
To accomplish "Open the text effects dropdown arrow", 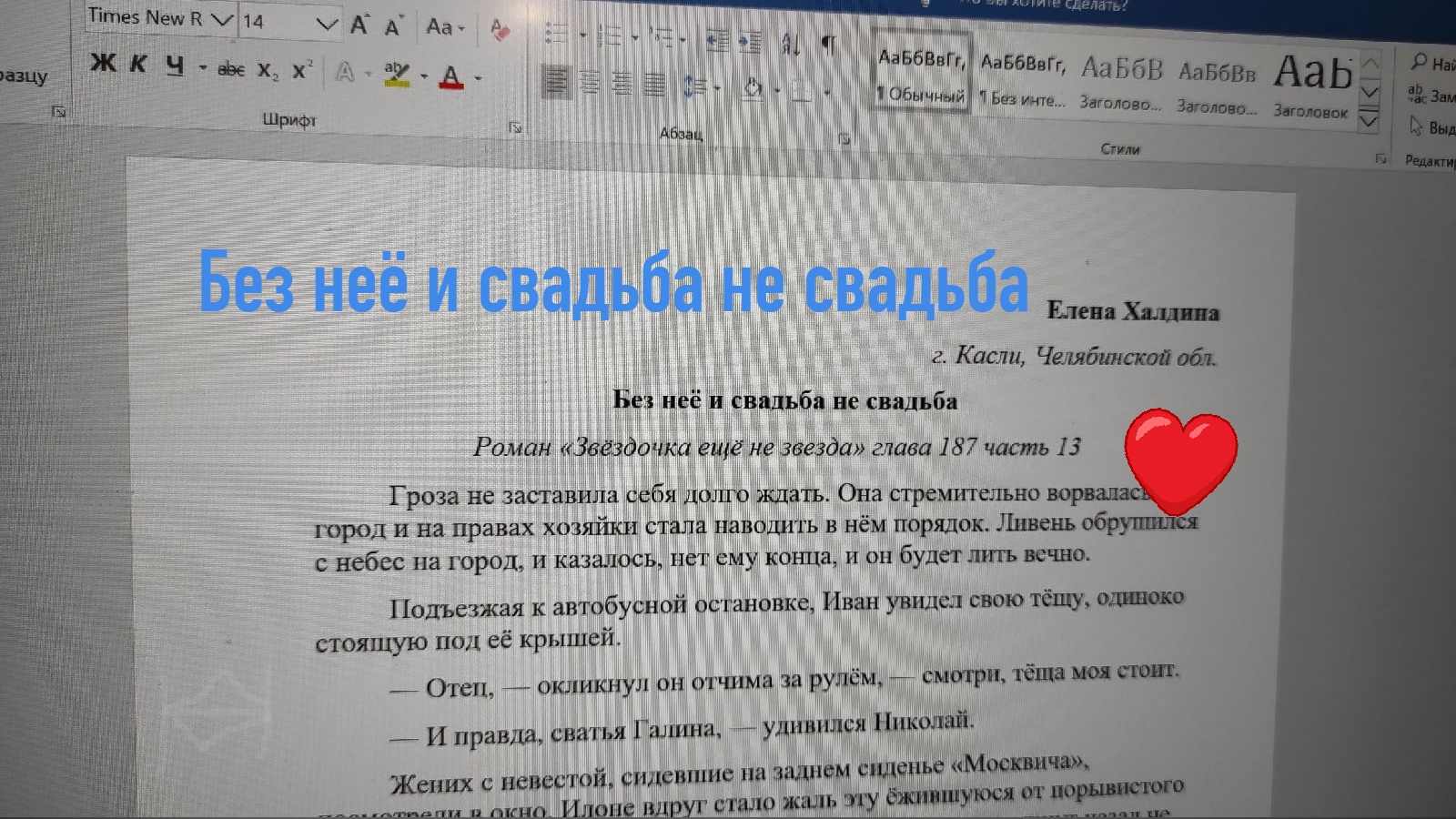I will pos(369,74).
